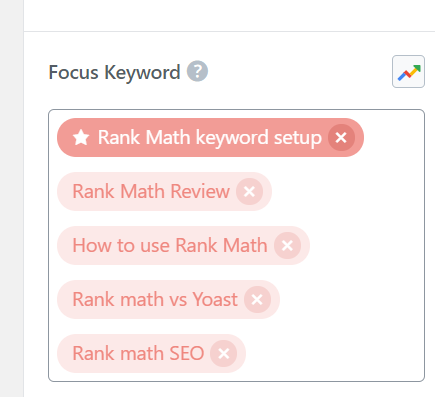Click the gray sidebar strip at left edge
Image resolution: width=435 pixels, height=397 pixels.
click(x=12, y=198)
